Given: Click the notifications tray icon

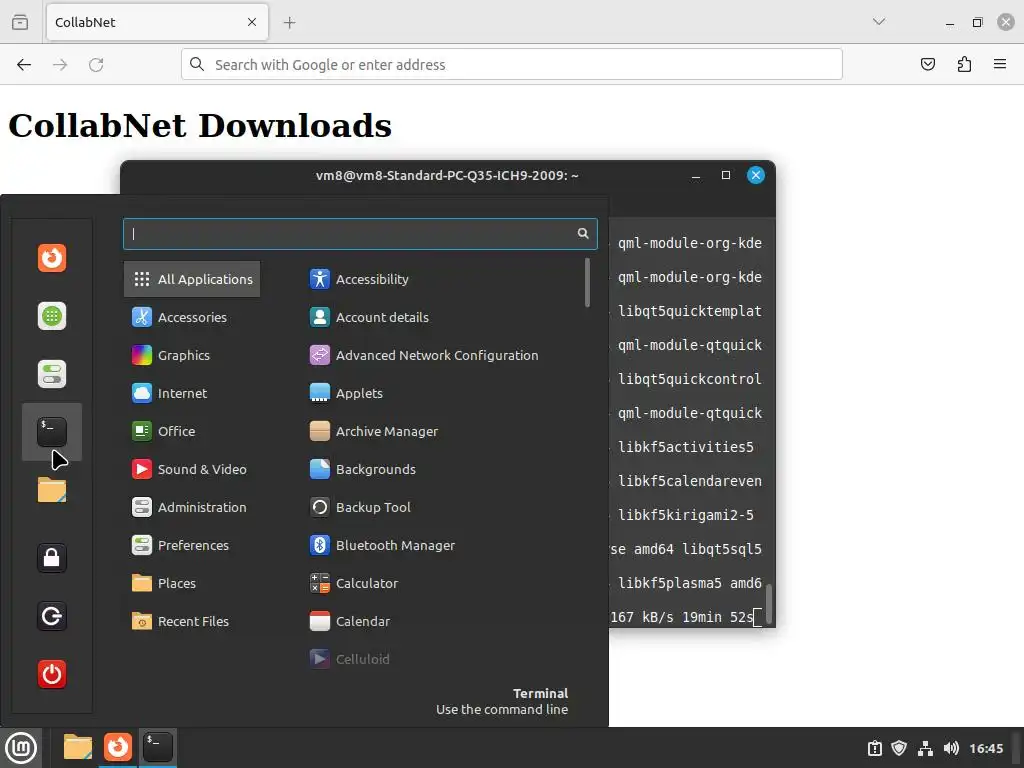Looking at the screenshot, I should pyautogui.click(x=875, y=748).
